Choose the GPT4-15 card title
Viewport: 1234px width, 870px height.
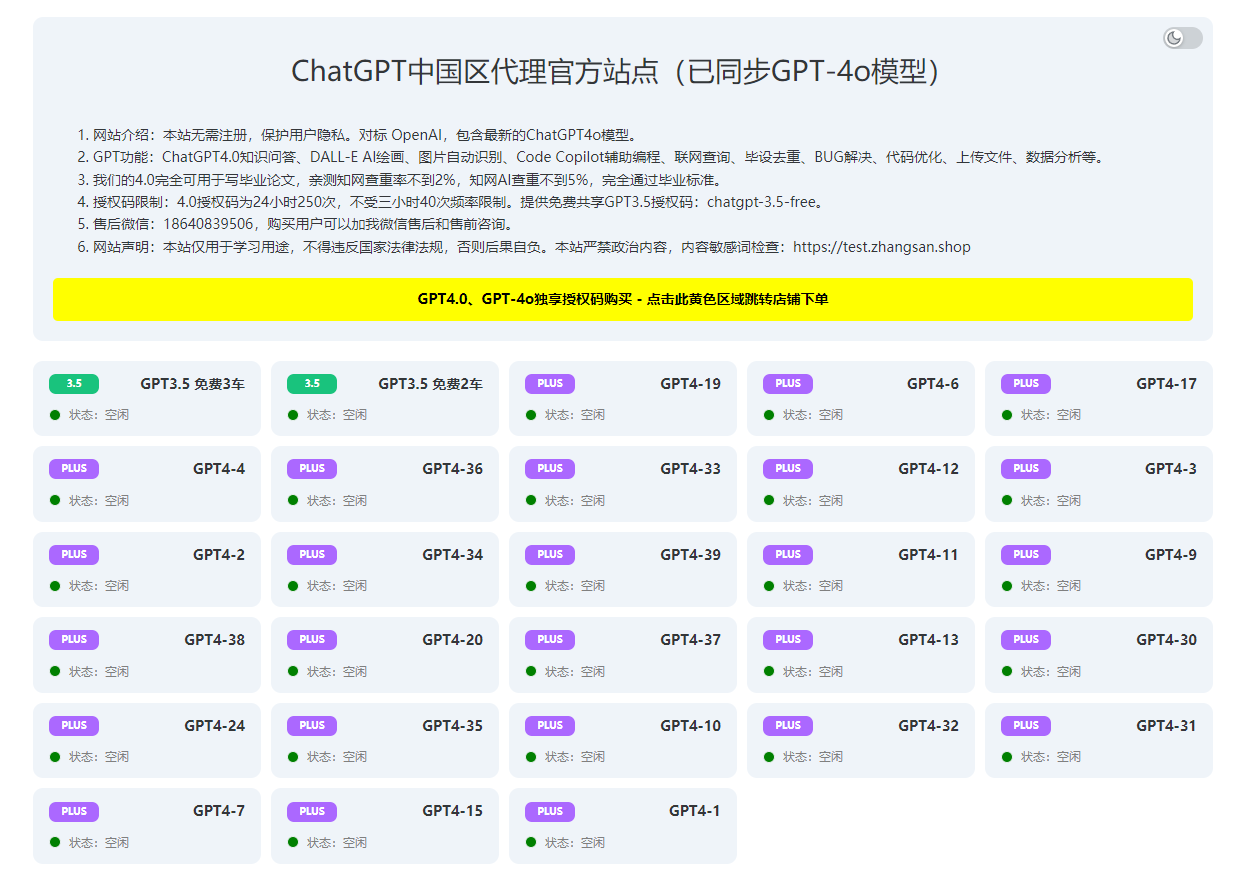point(452,811)
